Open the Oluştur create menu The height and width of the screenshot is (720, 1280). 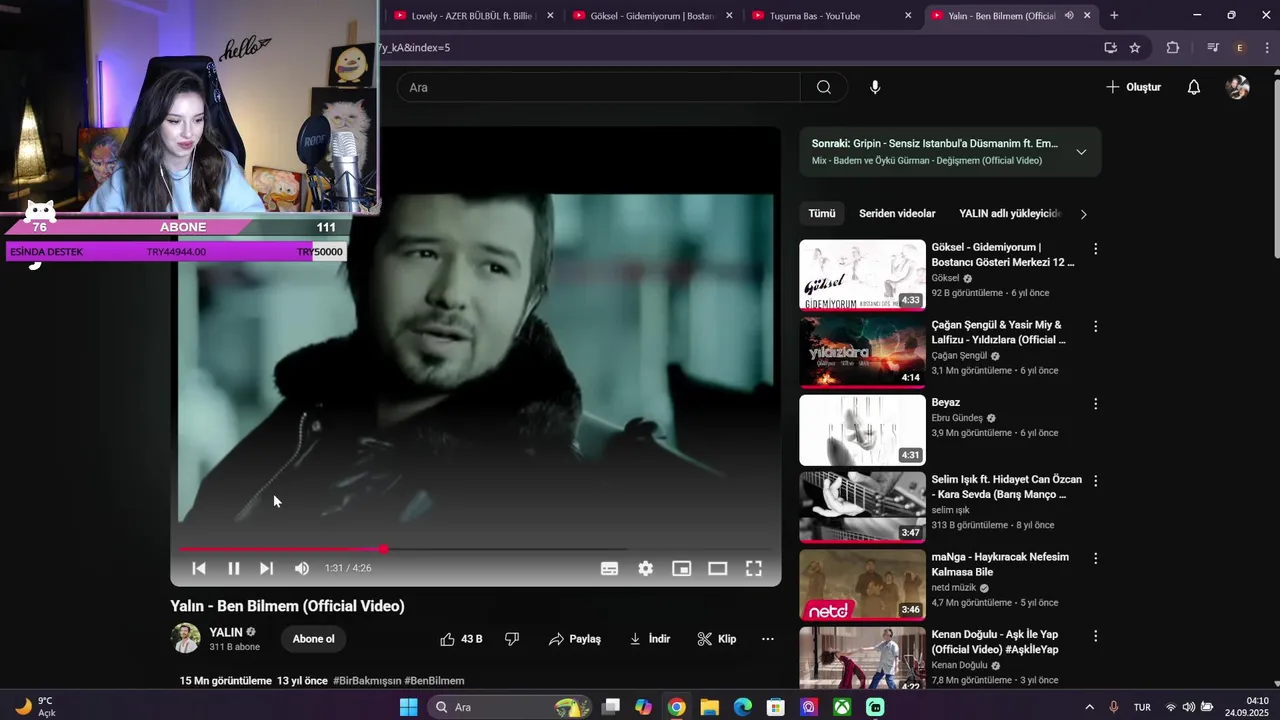[x=1133, y=87]
